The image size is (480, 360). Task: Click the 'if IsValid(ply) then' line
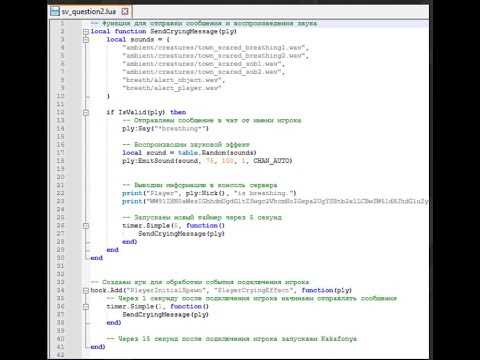[146, 112]
